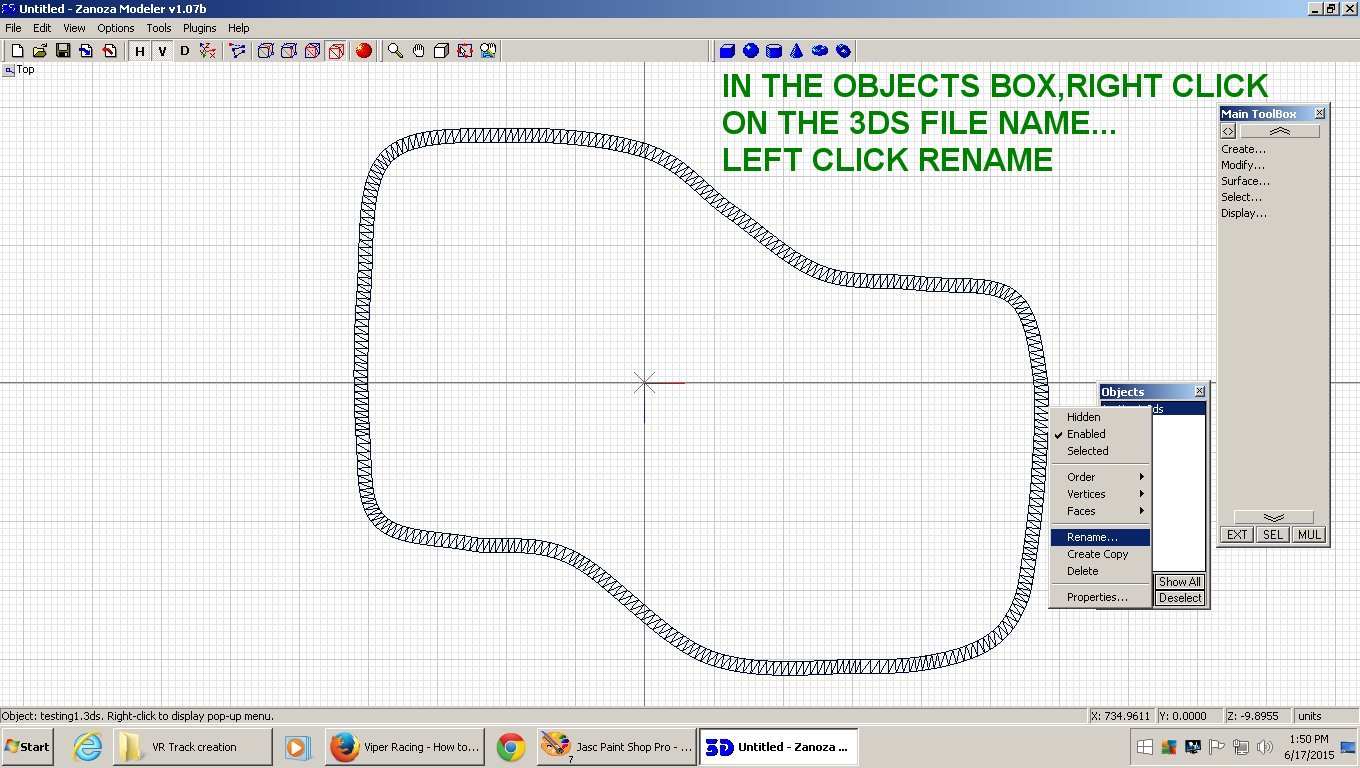
Task: Click the Show All button
Action: point(1180,582)
